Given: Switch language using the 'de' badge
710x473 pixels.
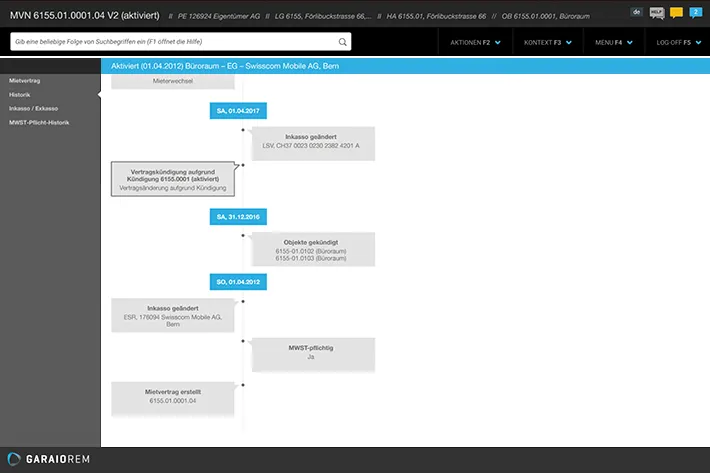Looking at the screenshot, I should [637, 12].
